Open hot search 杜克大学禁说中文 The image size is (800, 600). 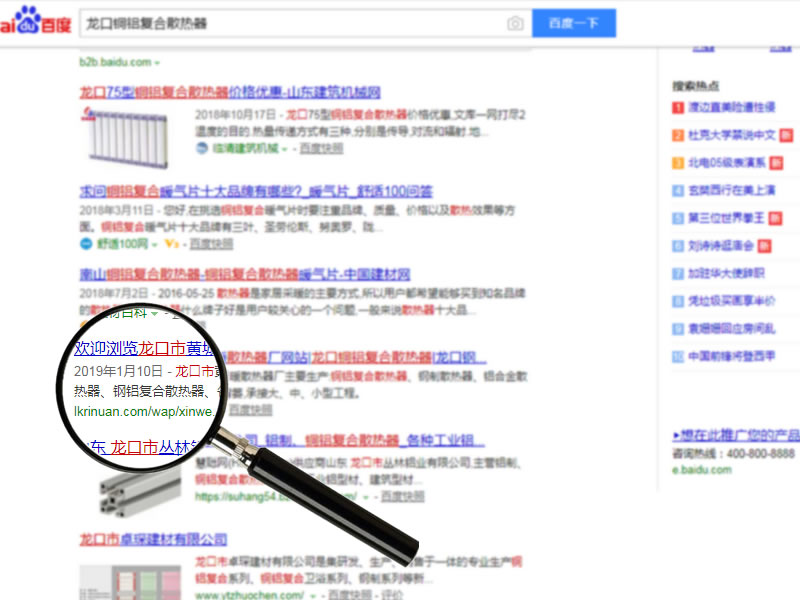(x=732, y=135)
